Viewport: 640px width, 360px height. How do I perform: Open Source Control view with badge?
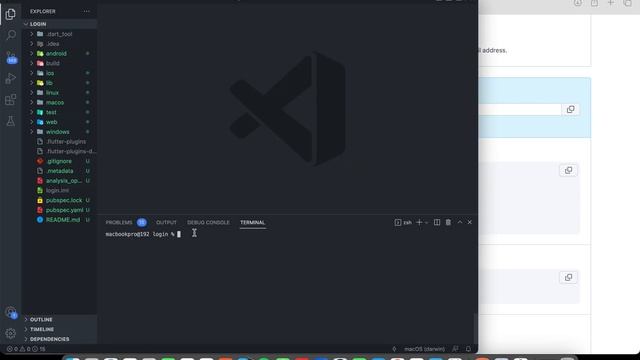[11, 57]
